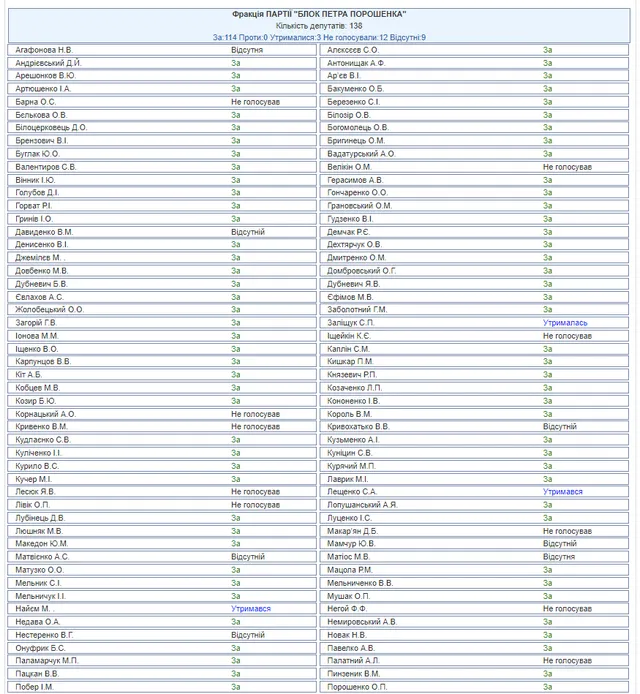Click the blue "Утримався" vote for Лещенко С.А.

[x=563, y=492]
